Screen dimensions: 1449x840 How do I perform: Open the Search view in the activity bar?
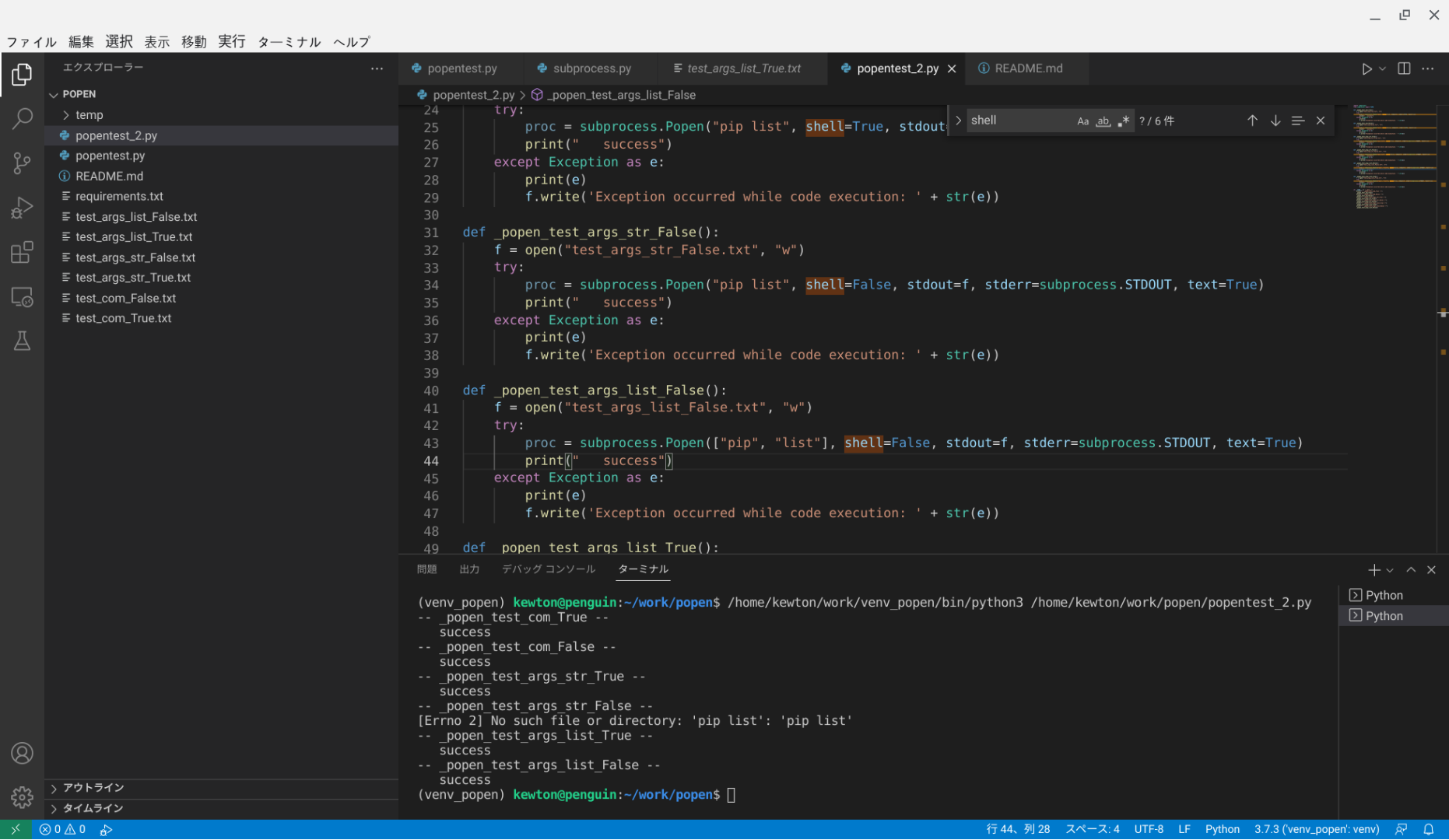[x=22, y=118]
